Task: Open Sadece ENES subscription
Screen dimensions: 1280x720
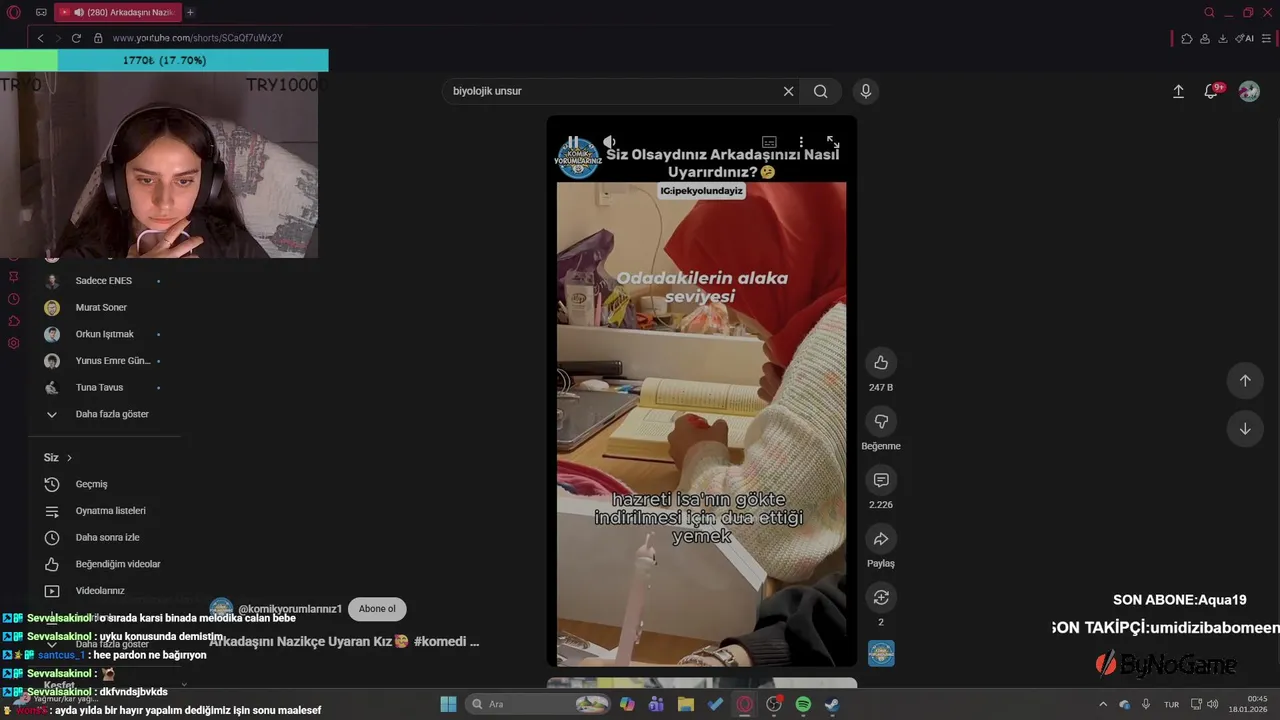Action: coord(103,281)
